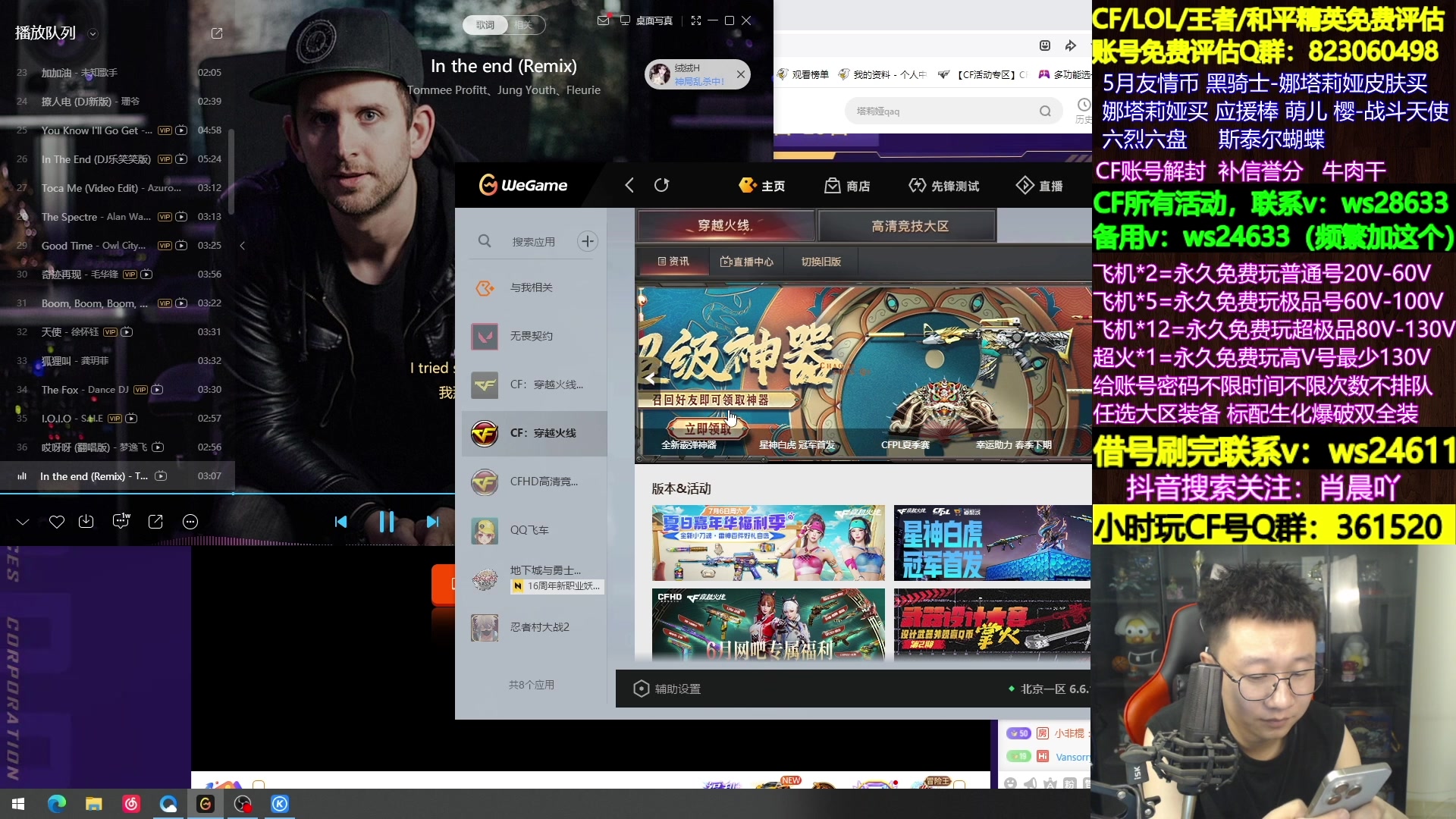Image resolution: width=1456 pixels, height=819 pixels.
Task: Switch to the 歌词 toggle tab
Action: coord(485,25)
